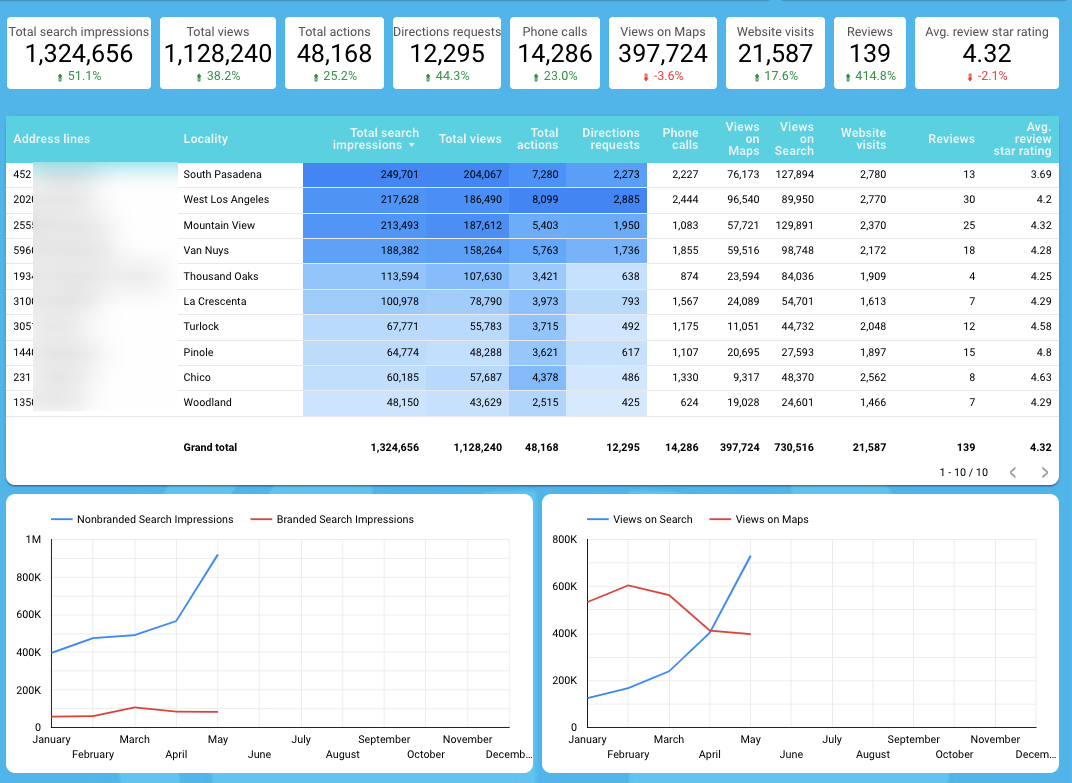The image size is (1072, 783).
Task: Click the green up arrow under Reviews scorecard
Action: pyautogui.click(x=848, y=77)
